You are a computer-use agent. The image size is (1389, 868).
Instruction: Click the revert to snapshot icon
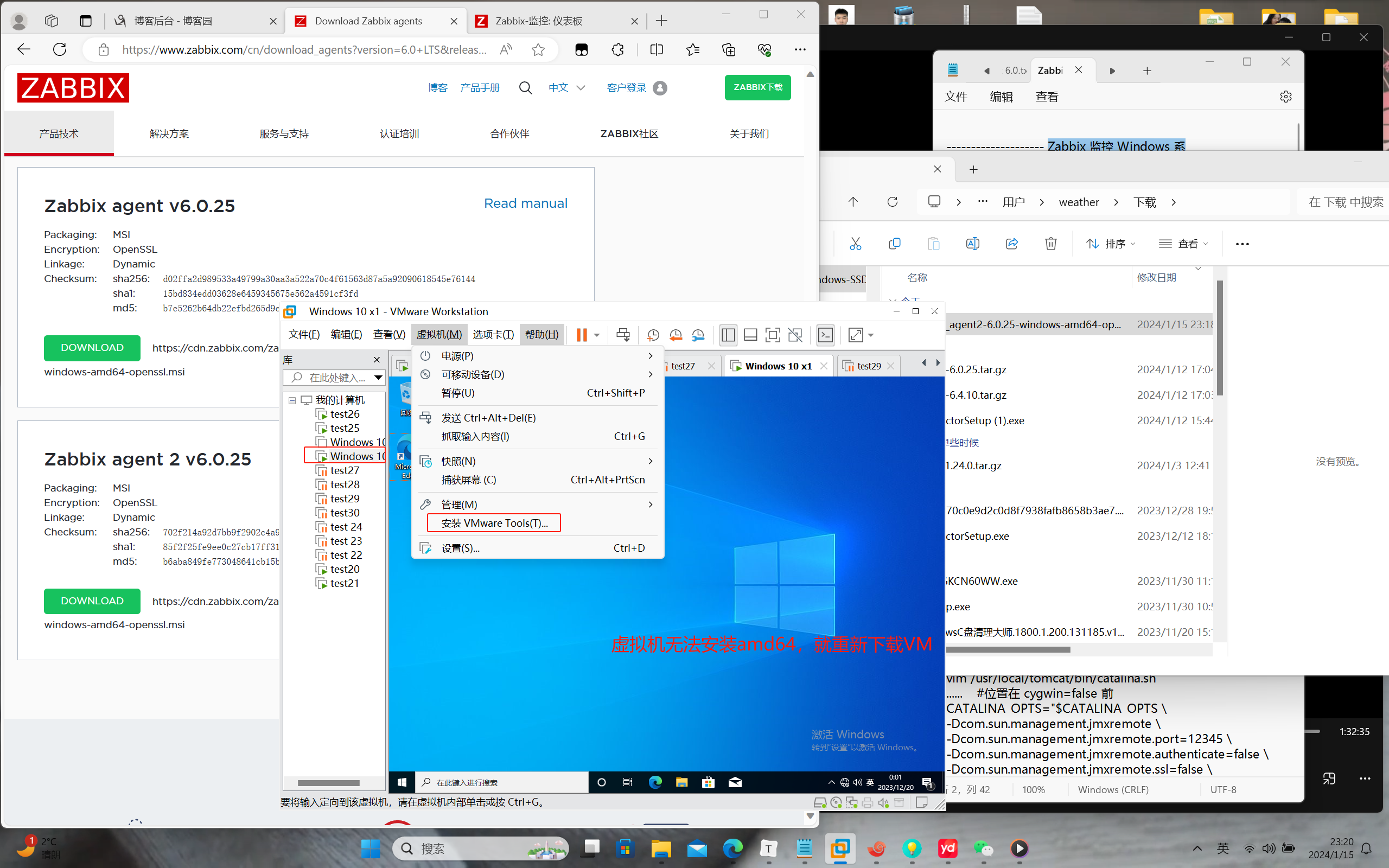(676, 335)
